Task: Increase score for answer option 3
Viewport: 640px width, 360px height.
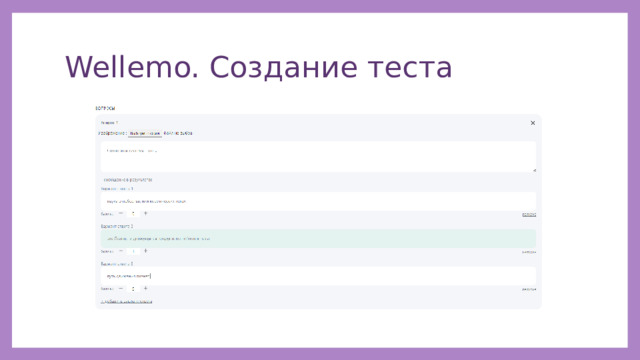Action: [x=146, y=289]
